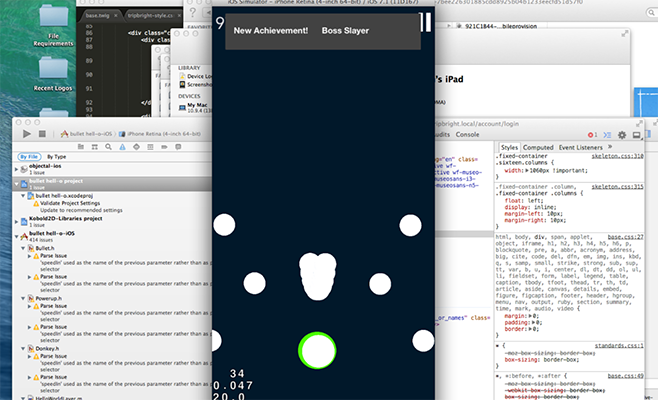Click the 'float: left' style declaration
The image size is (658, 400).
click(524, 201)
